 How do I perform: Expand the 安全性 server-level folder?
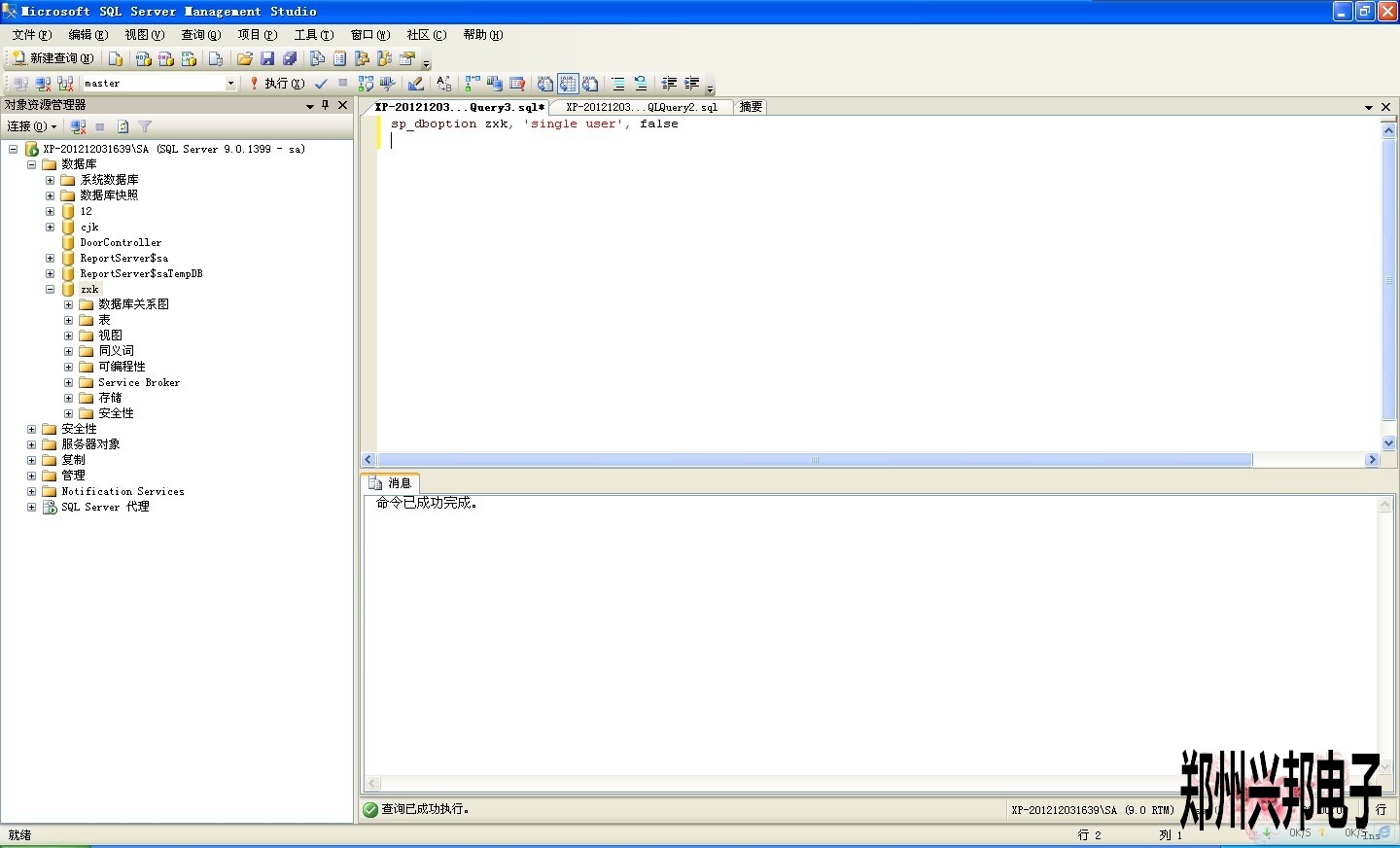point(31,429)
